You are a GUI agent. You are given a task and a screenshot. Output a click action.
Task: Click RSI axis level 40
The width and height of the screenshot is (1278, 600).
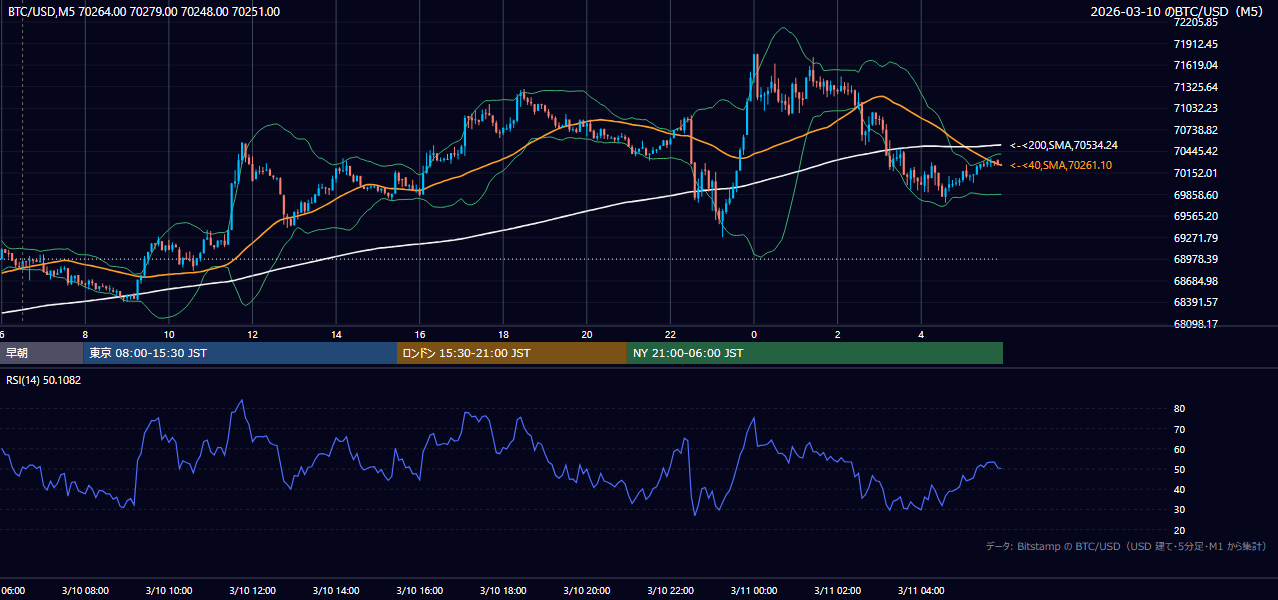[1180, 489]
